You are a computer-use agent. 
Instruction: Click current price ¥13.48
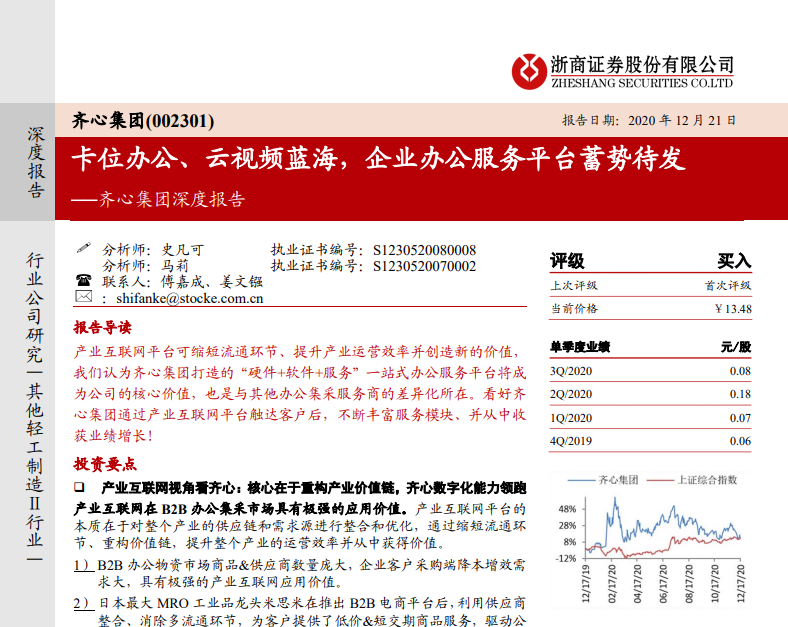(x=734, y=309)
